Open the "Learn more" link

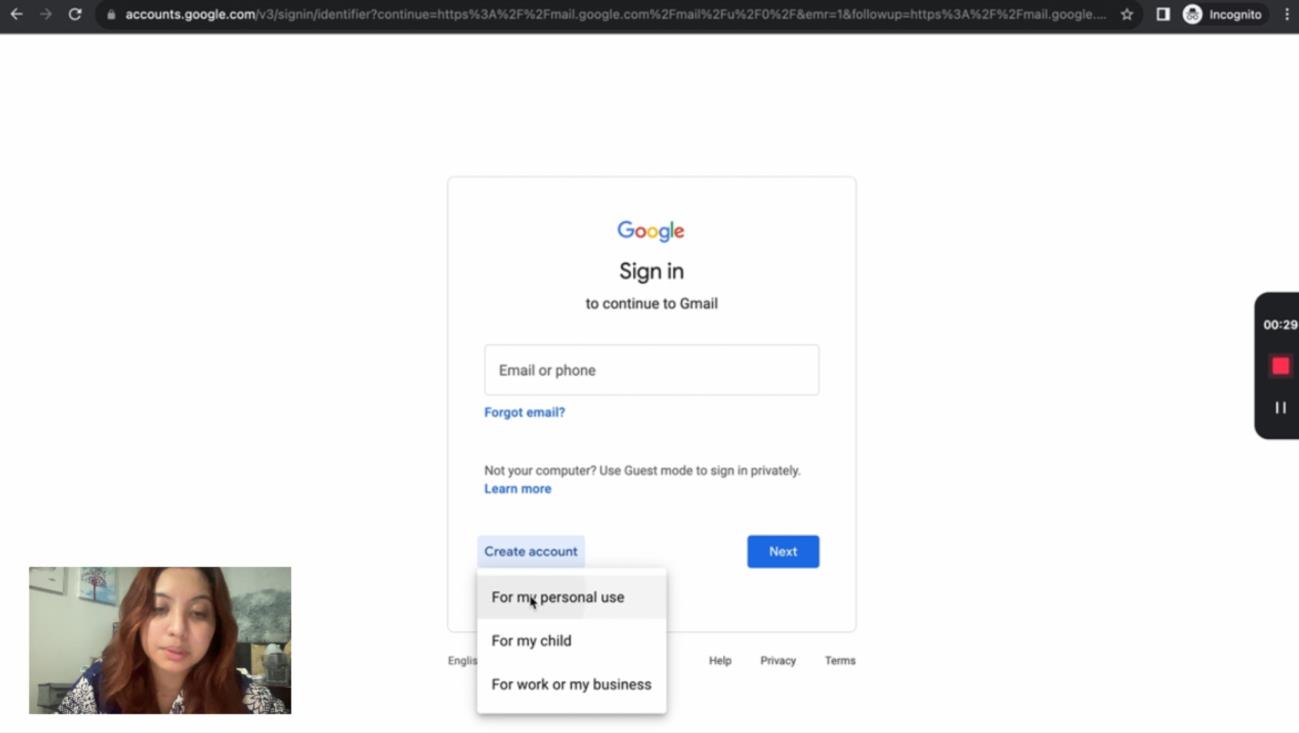coord(517,489)
